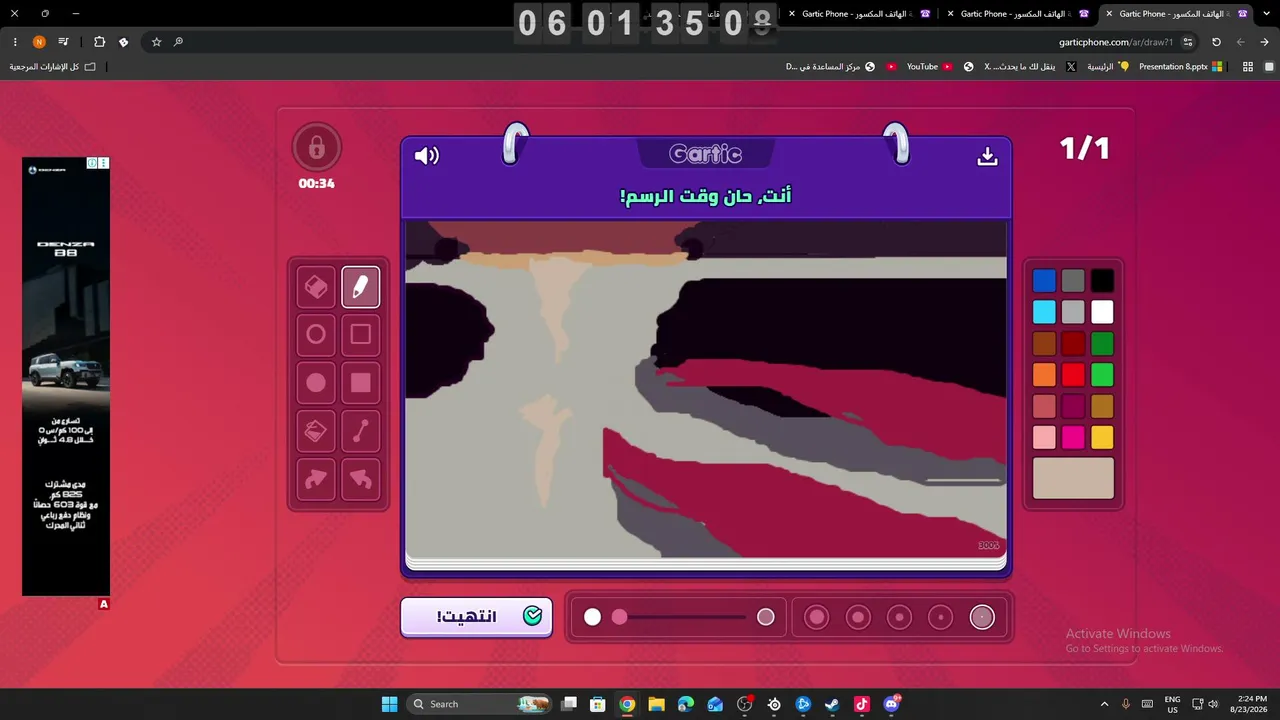Image resolution: width=1280 pixels, height=720 pixels.
Task: Open the site information icon beside the URL
Action: tap(1188, 42)
